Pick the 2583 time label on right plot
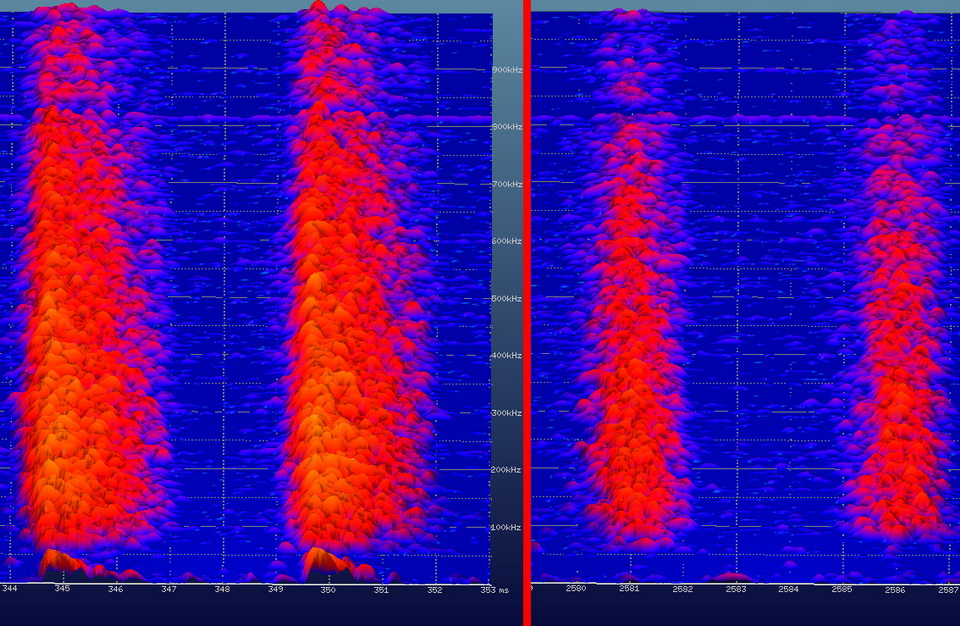The height and width of the screenshot is (626, 960). click(736, 589)
